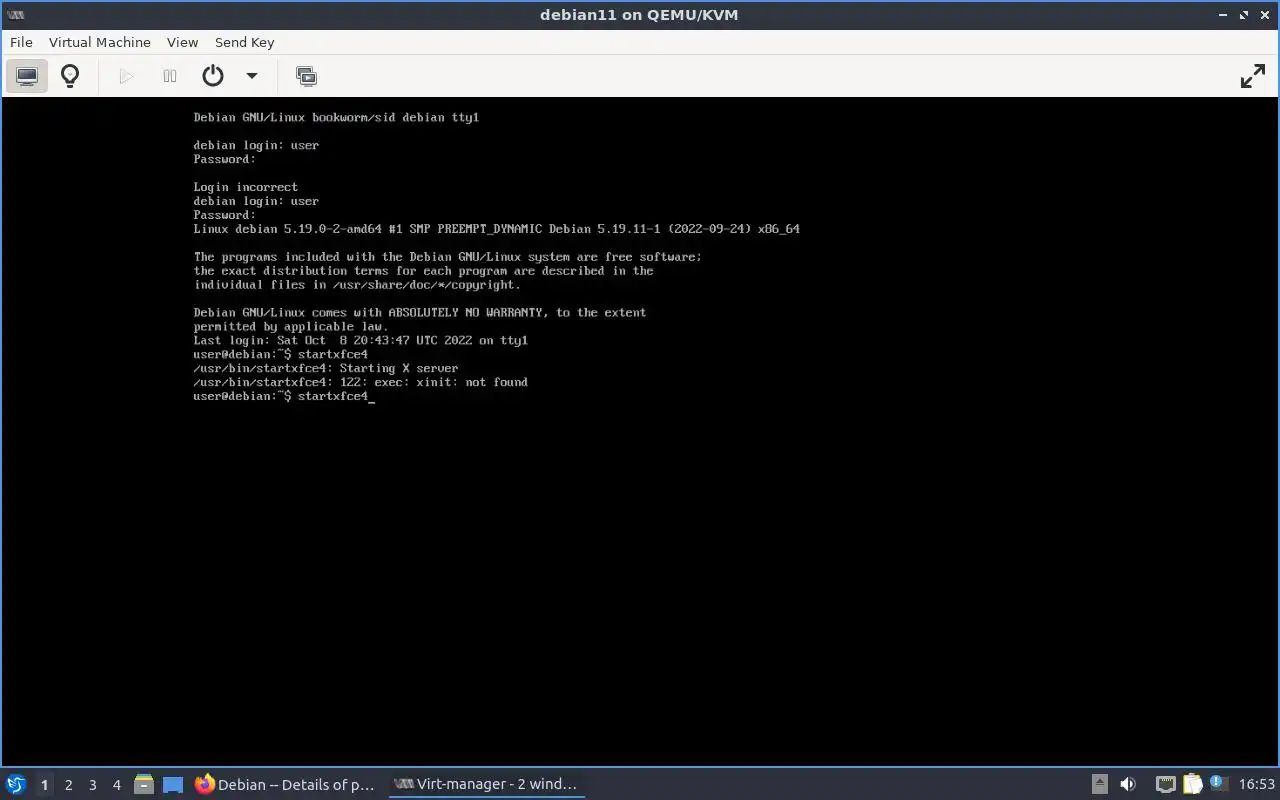This screenshot has height=800, width=1280.
Task: Click the 'Starting X server' console line
Action: pyautogui.click(x=326, y=368)
